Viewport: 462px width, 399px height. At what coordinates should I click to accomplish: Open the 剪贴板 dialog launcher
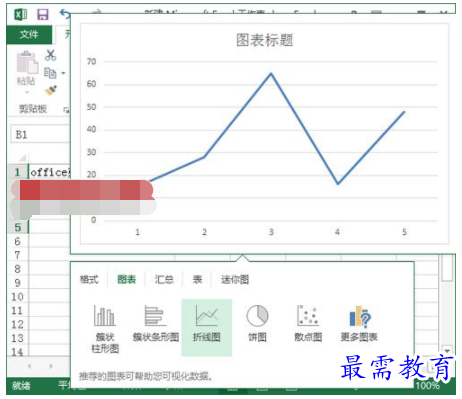(66, 109)
